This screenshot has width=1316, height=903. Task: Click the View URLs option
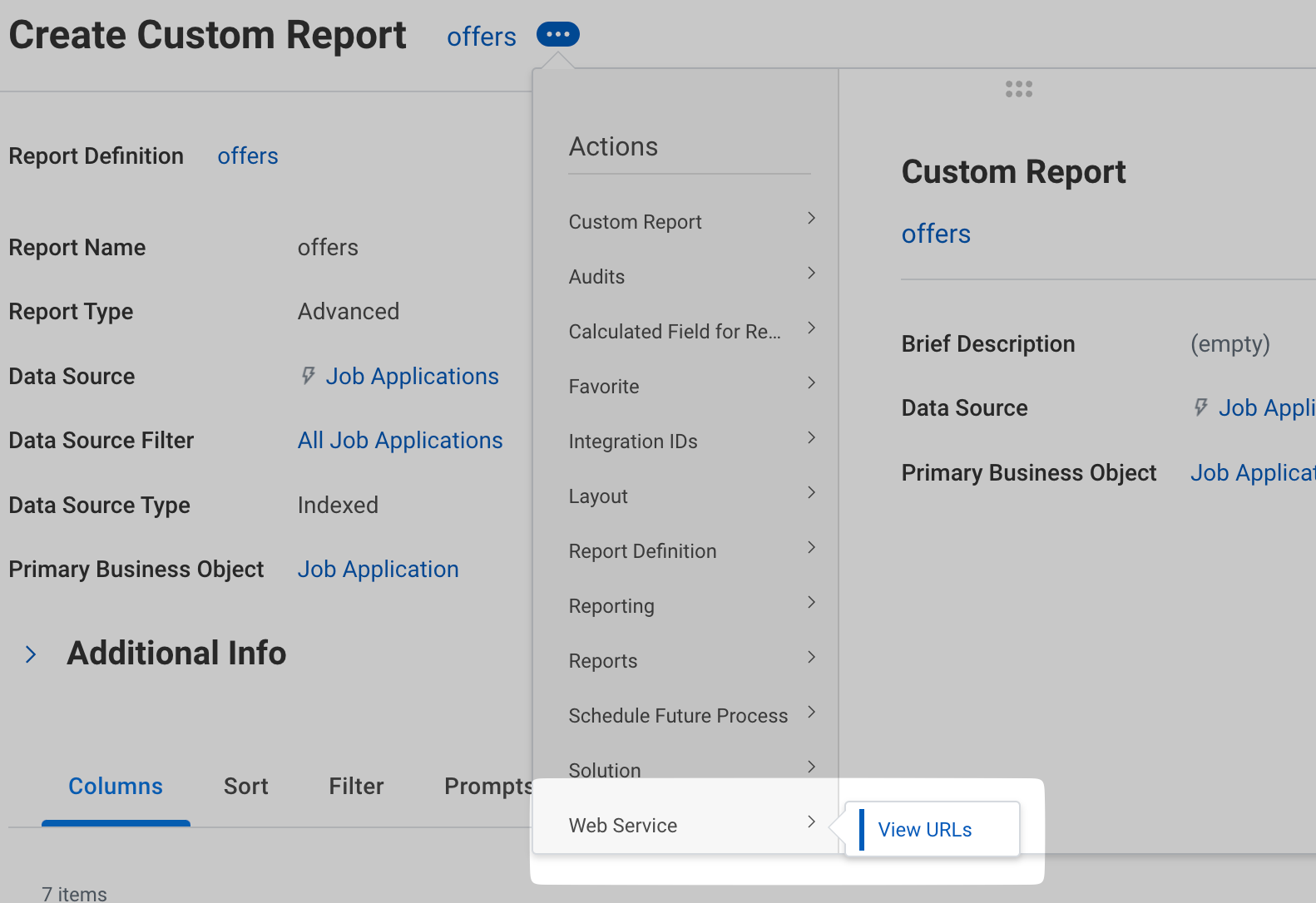click(924, 830)
